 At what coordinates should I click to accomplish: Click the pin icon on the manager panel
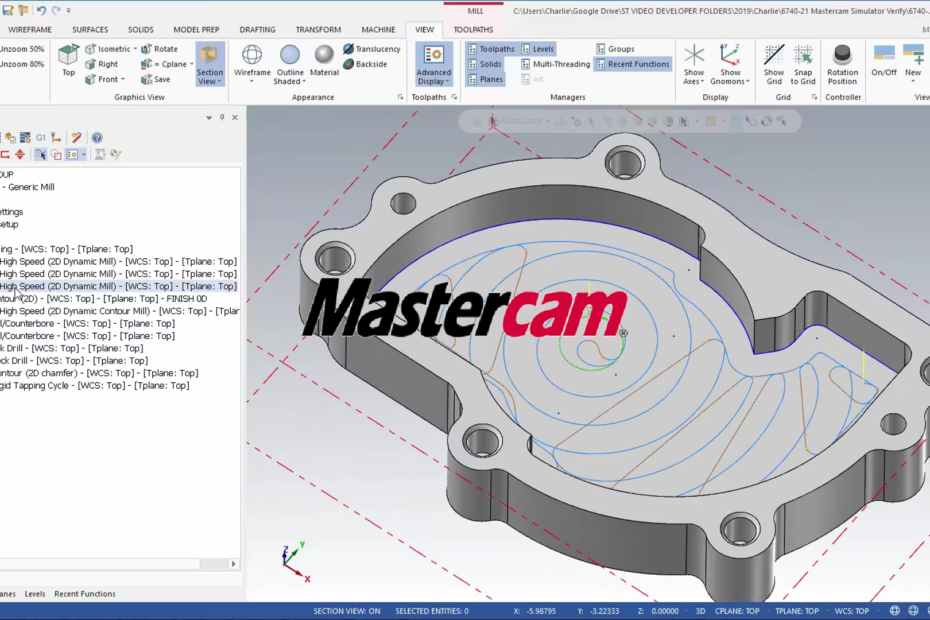click(x=222, y=117)
